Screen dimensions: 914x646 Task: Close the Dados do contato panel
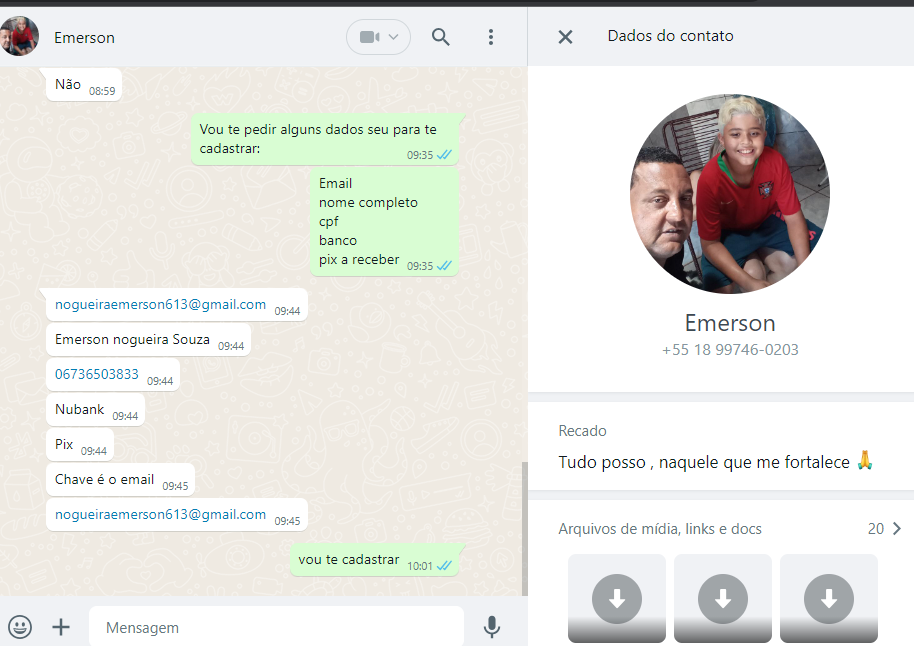[x=565, y=37]
